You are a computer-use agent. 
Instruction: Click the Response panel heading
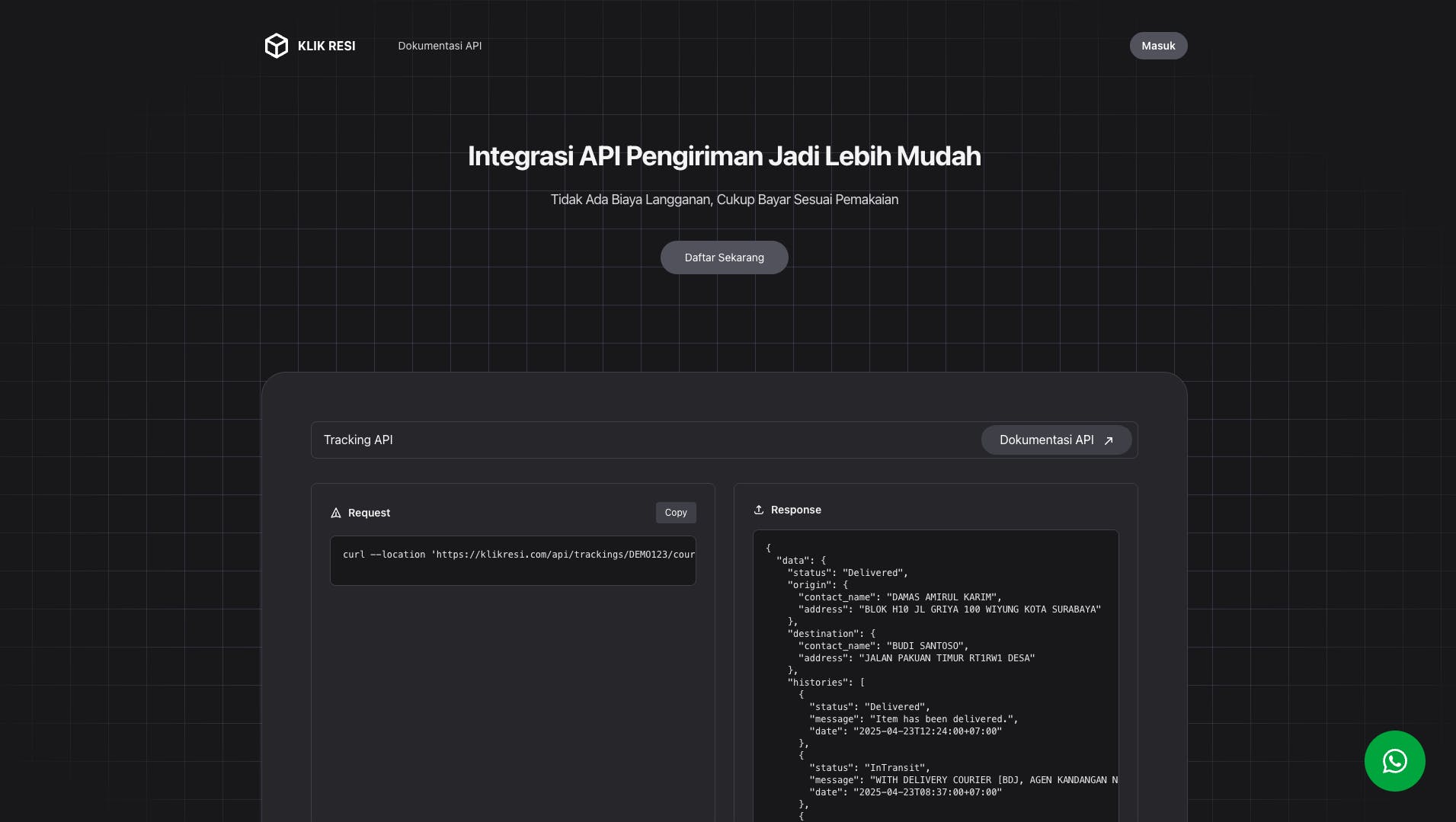[795, 510]
